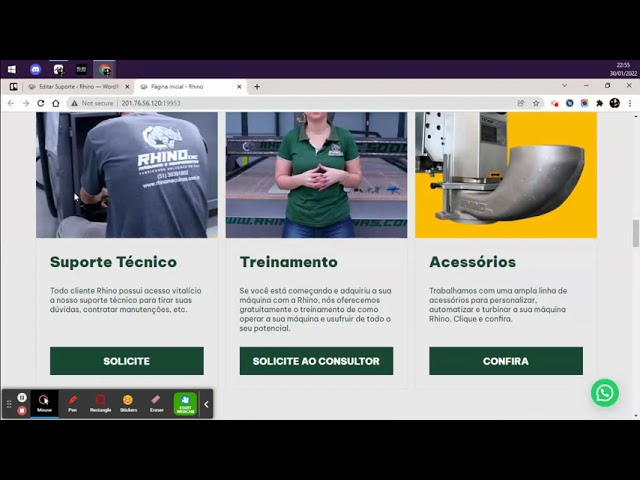
Task: Click the Suporte Técnico shirt photo
Action: [x=127, y=175]
